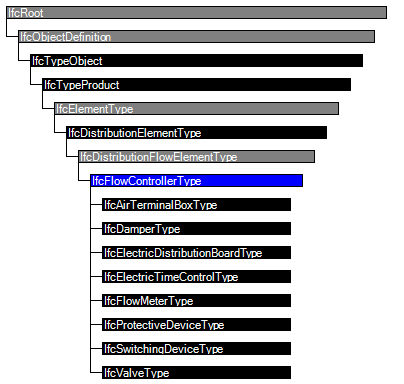The image size is (404, 384).
Task: Open the IfcObjectDefinition entry
Action: (196, 37)
